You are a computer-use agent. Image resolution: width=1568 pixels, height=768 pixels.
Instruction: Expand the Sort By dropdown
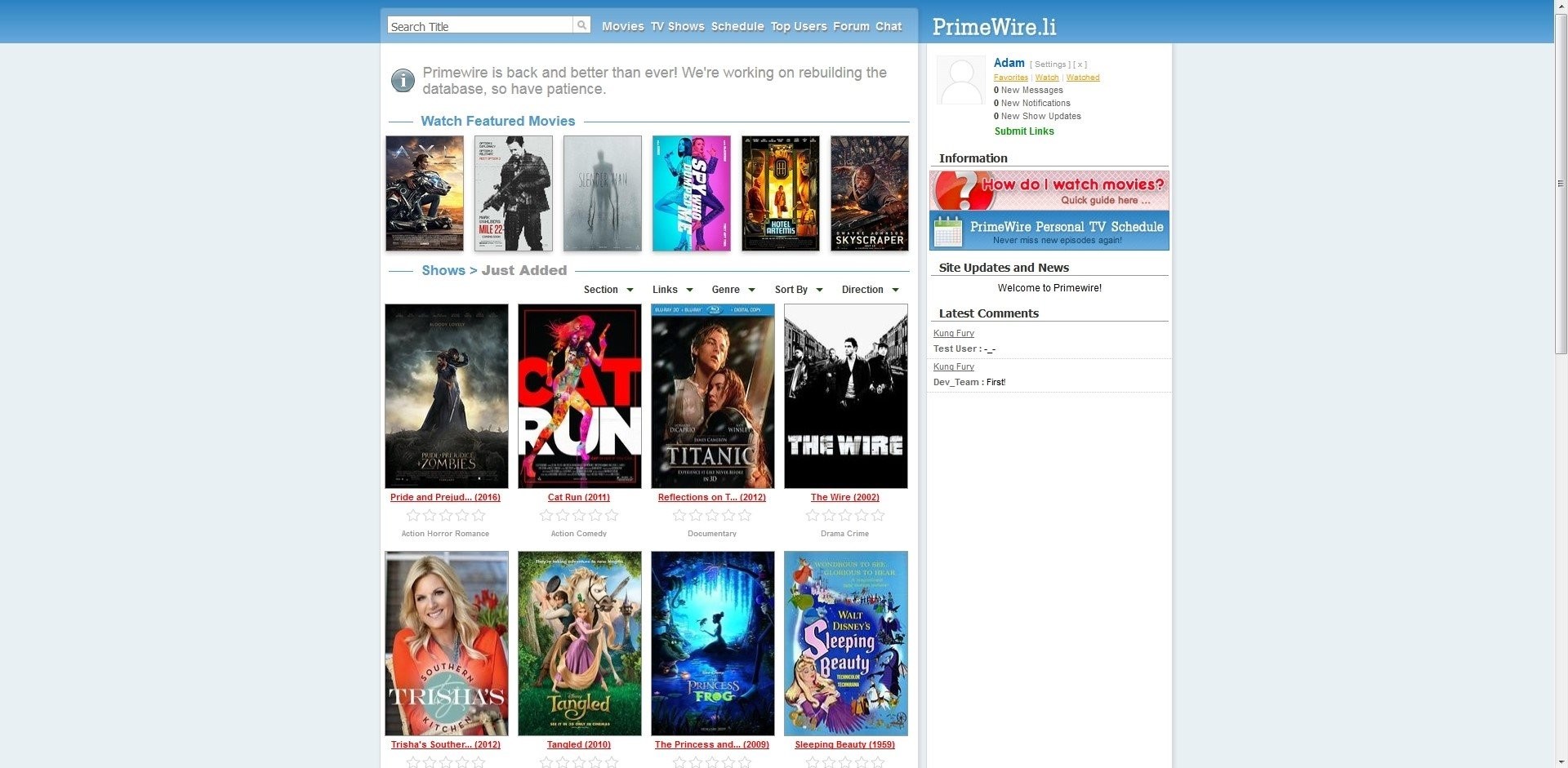coord(799,290)
